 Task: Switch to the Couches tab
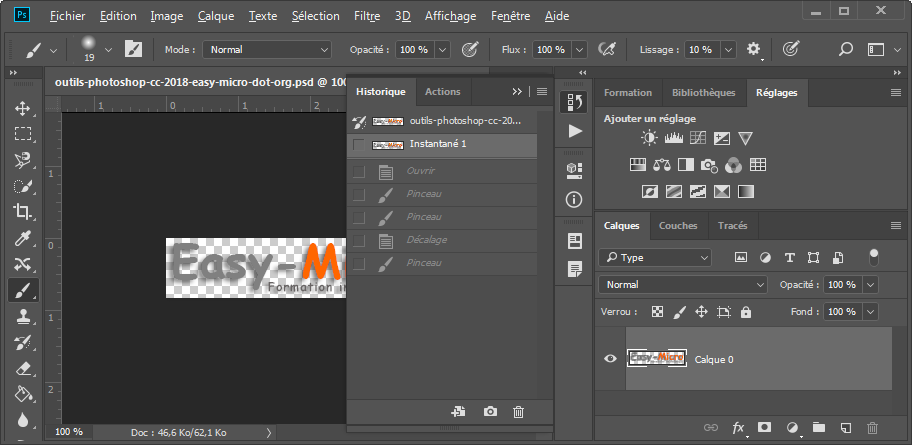(678, 226)
